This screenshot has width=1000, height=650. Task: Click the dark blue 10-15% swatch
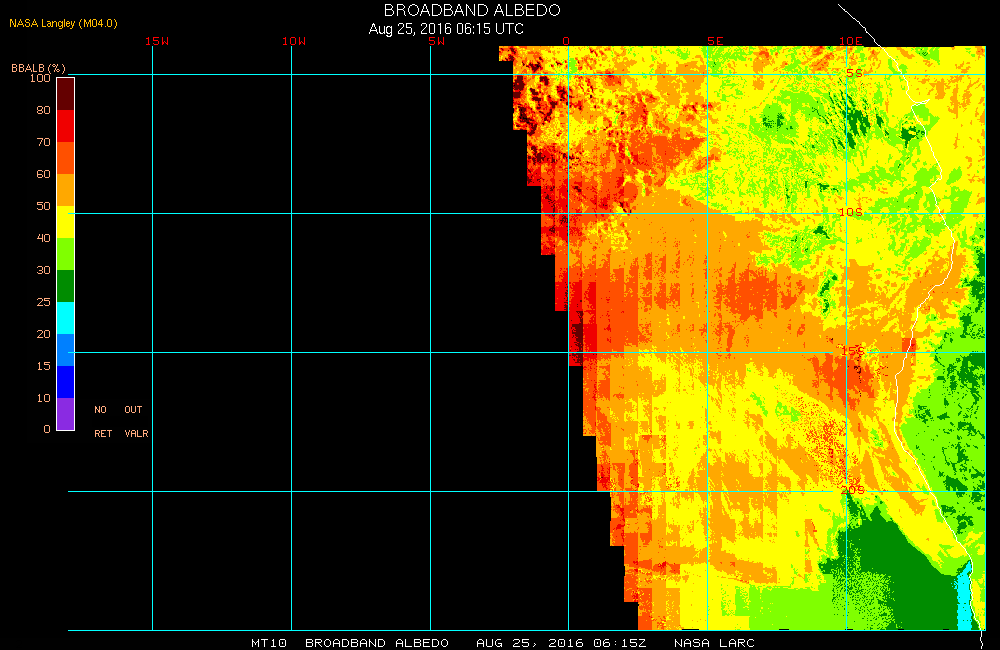click(x=65, y=382)
